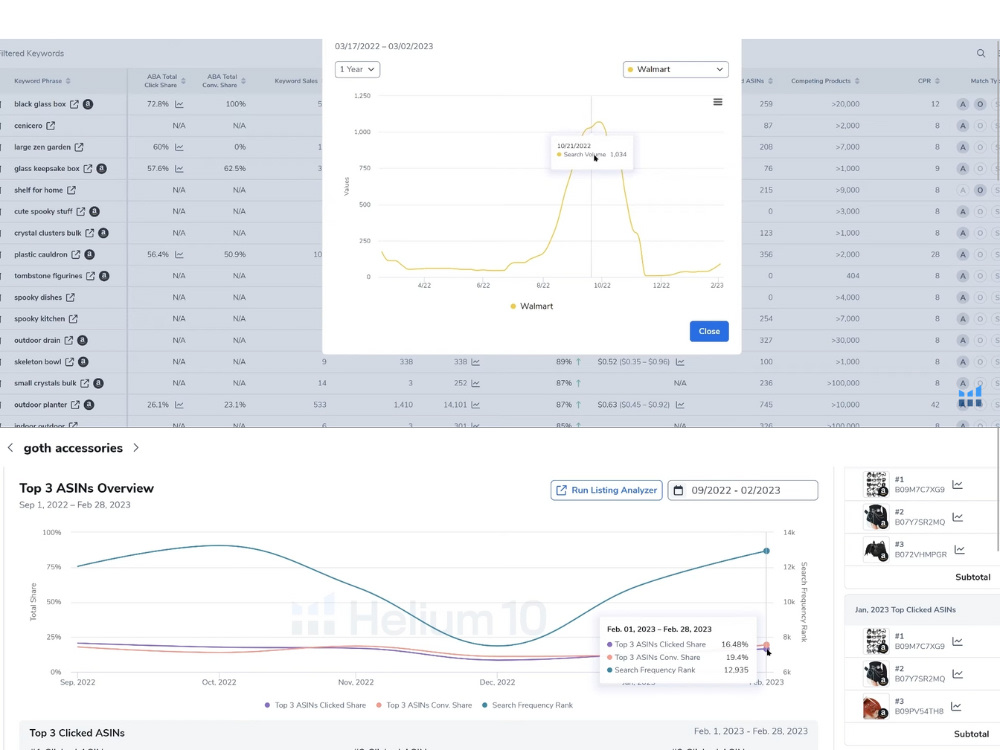1000x750 pixels.
Task: Open PPC bid graph for outdoor planter
Action: coord(680,405)
